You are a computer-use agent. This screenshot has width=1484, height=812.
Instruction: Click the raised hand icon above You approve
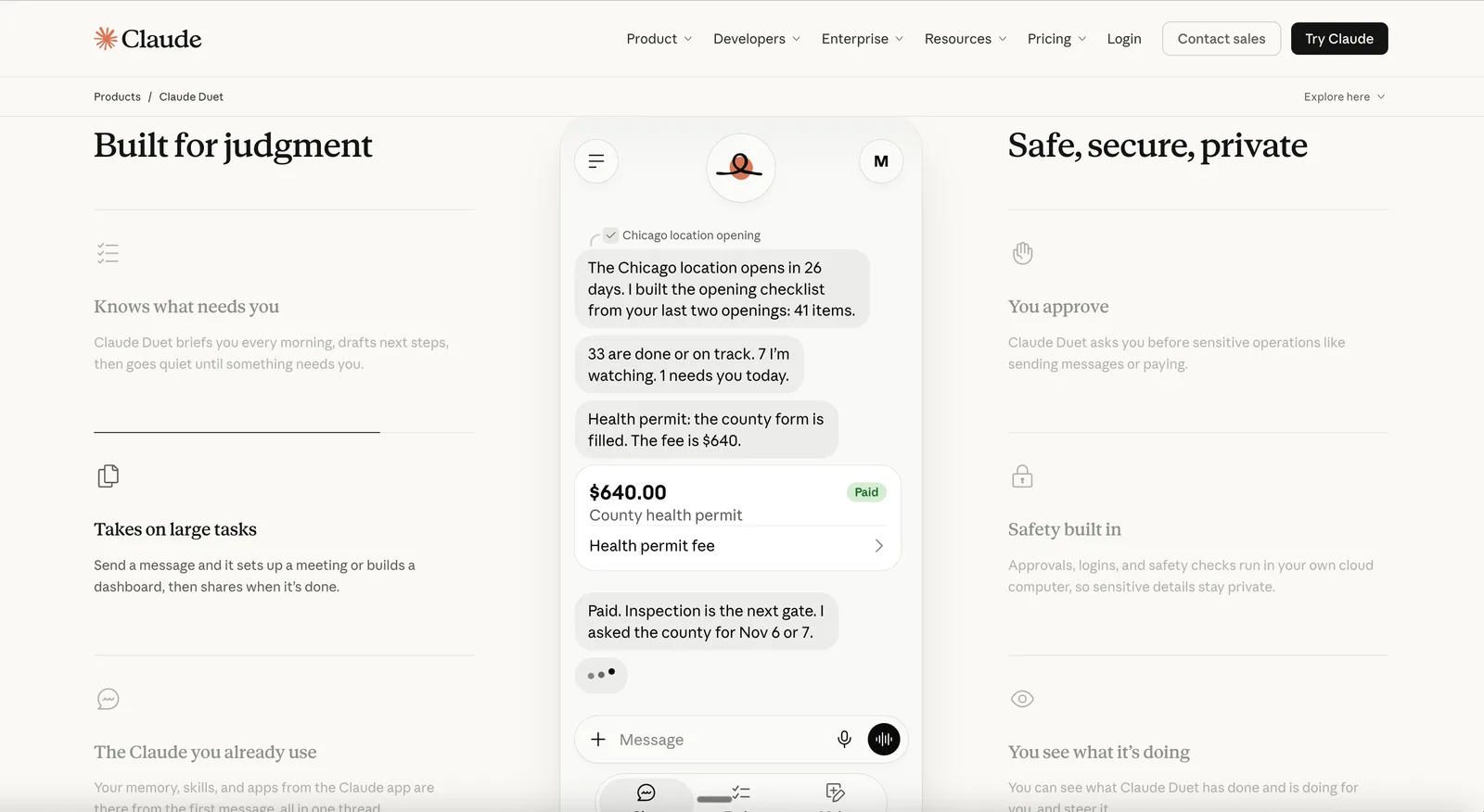tap(1022, 253)
